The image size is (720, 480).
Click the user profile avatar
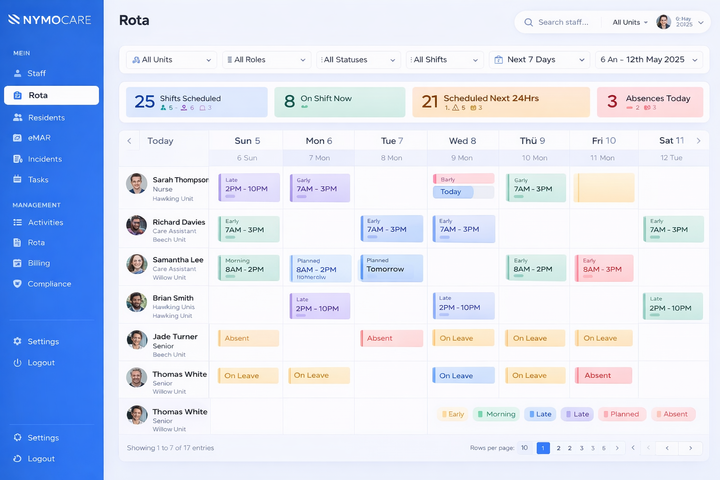coord(664,22)
